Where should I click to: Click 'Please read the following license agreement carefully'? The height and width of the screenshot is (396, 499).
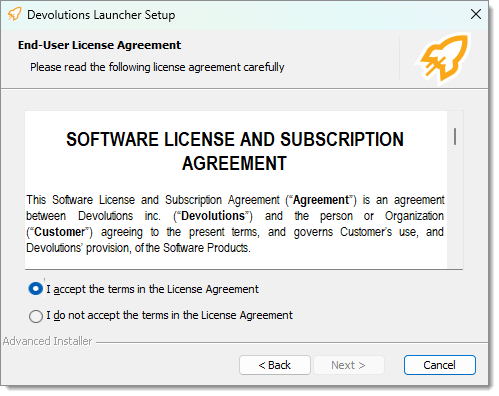coord(157,67)
